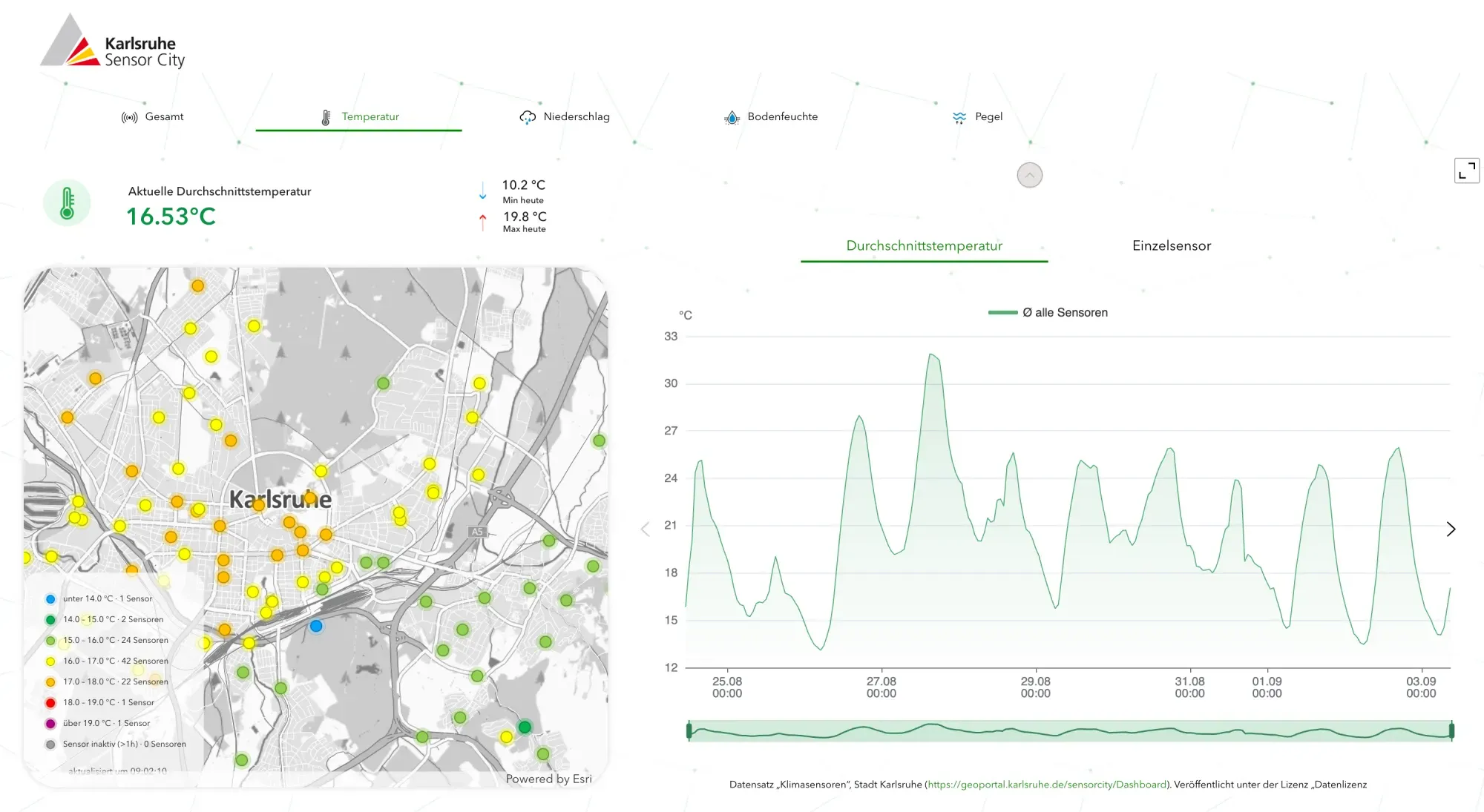Click the Karlsruhe Sensor City logo
1484x812 pixels.
pos(113,41)
